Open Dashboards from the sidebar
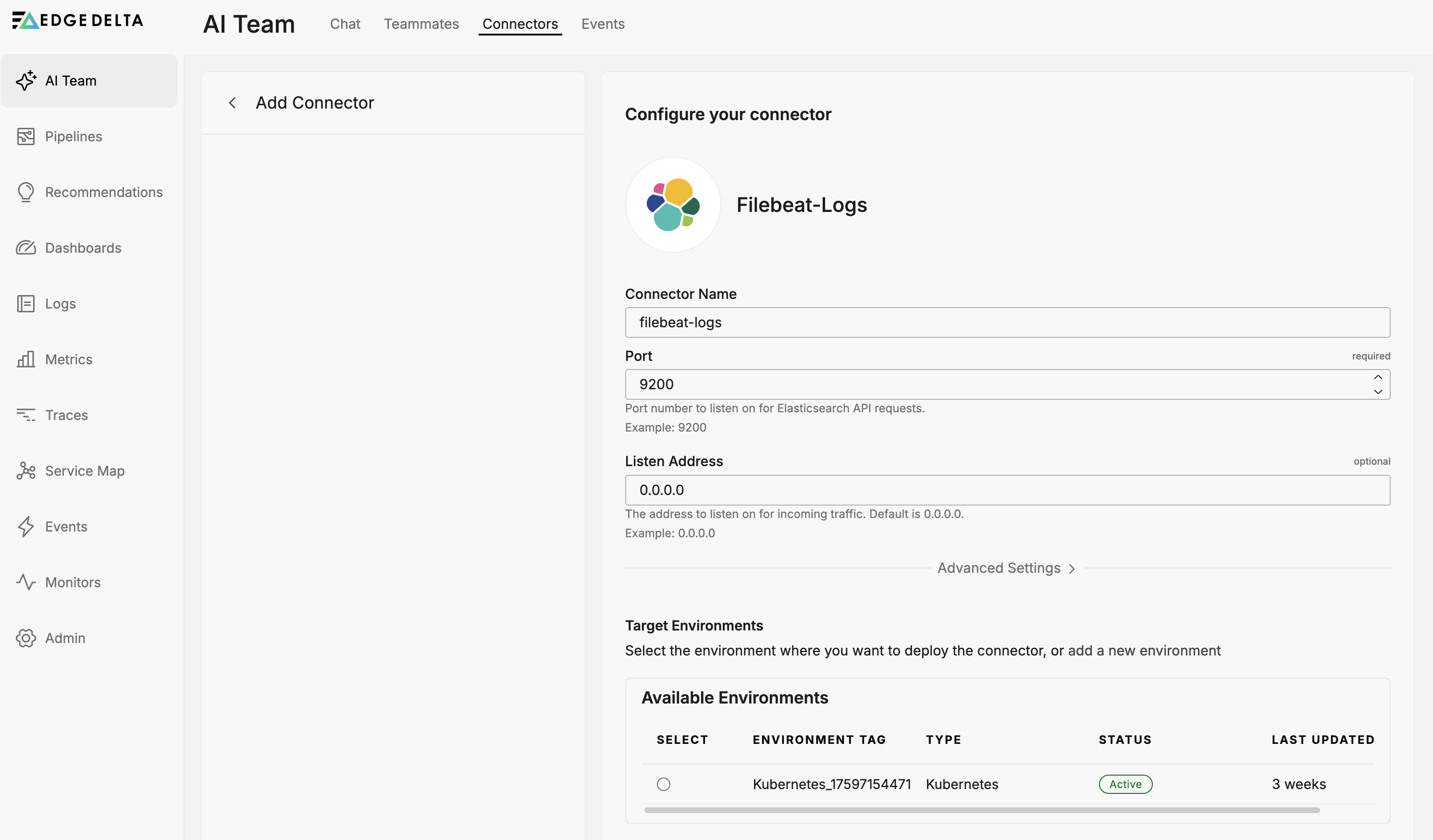The height and width of the screenshot is (840, 1433). pyautogui.click(x=83, y=247)
